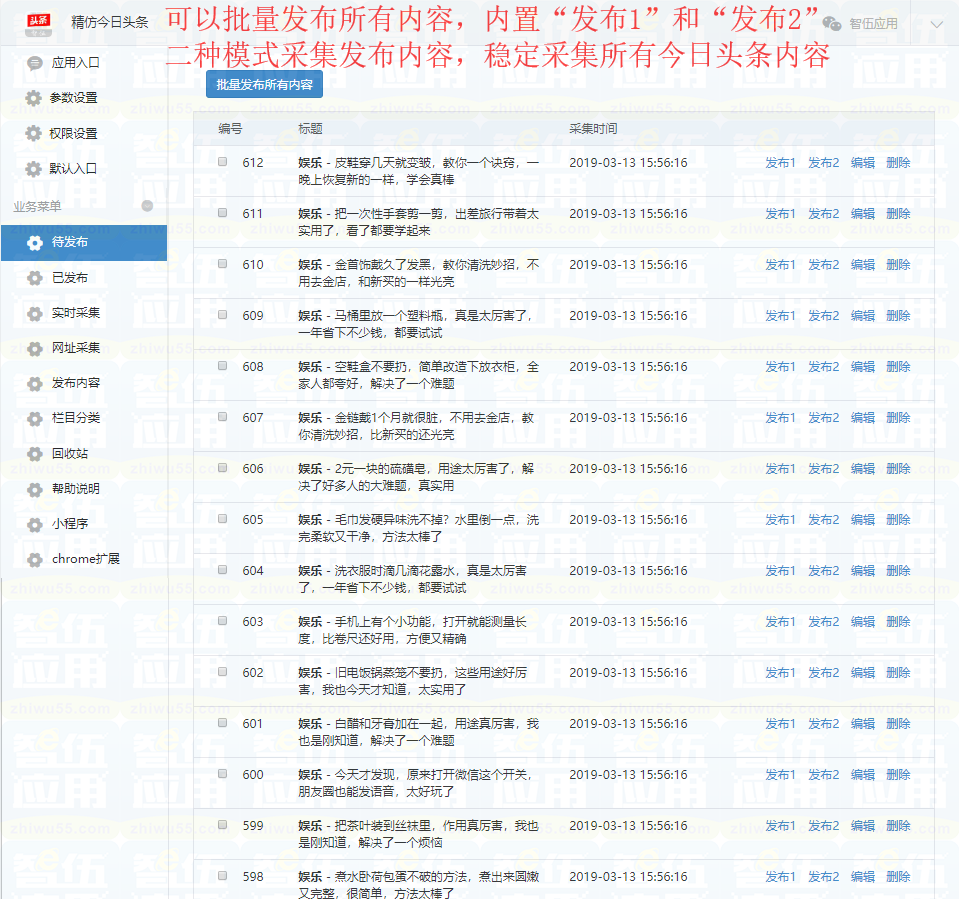Click 编辑 link for row 602

coord(863,673)
